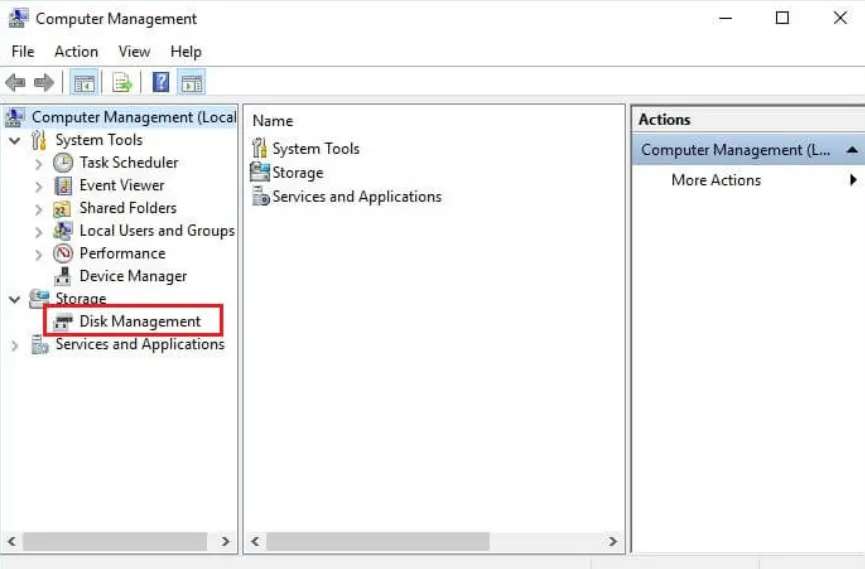The image size is (865, 569).
Task: Select Disk Management in the tree
Action: coord(140,321)
